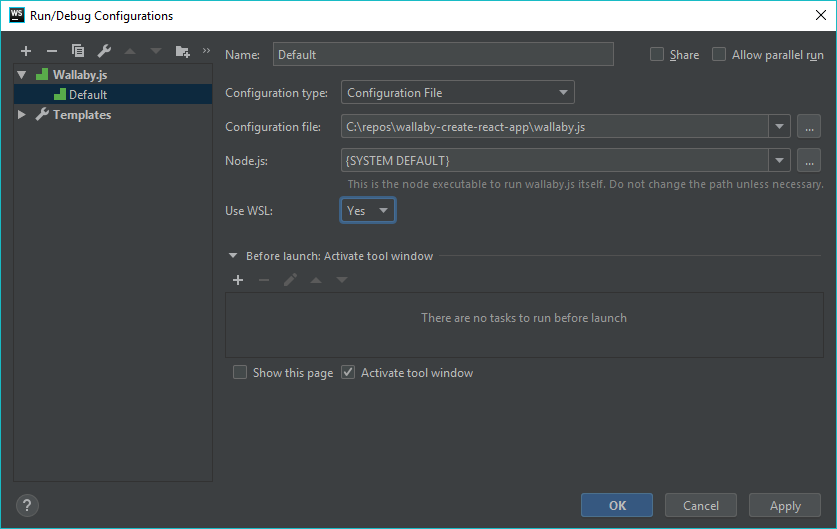The height and width of the screenshot is (529, 837).
Task: Add a before launch task
Action: [x=238, y=280]
